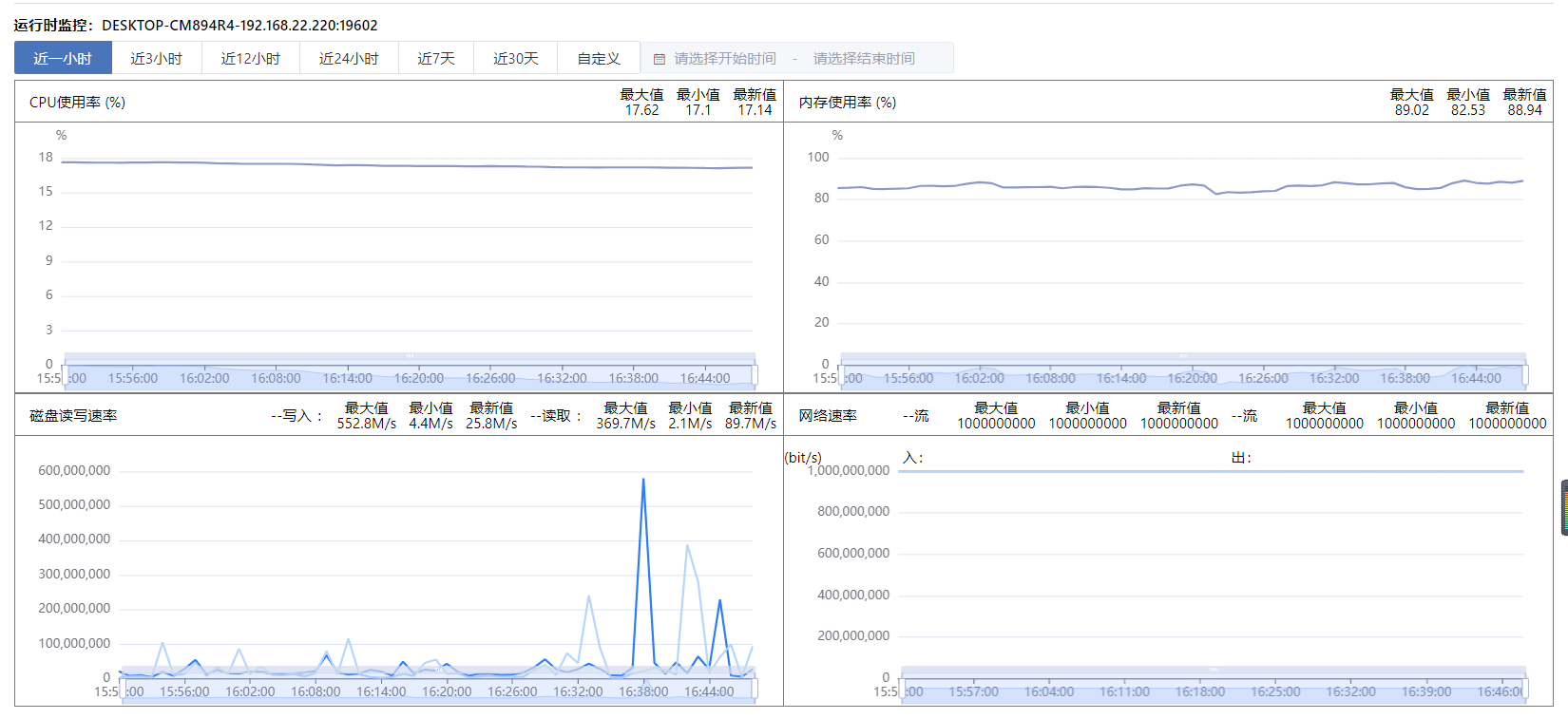Image resolution: width=1568 pixels, height=719 pixels.
Task: Click the right handle of the memory chart zoom slider
Action: [1525, 377]
